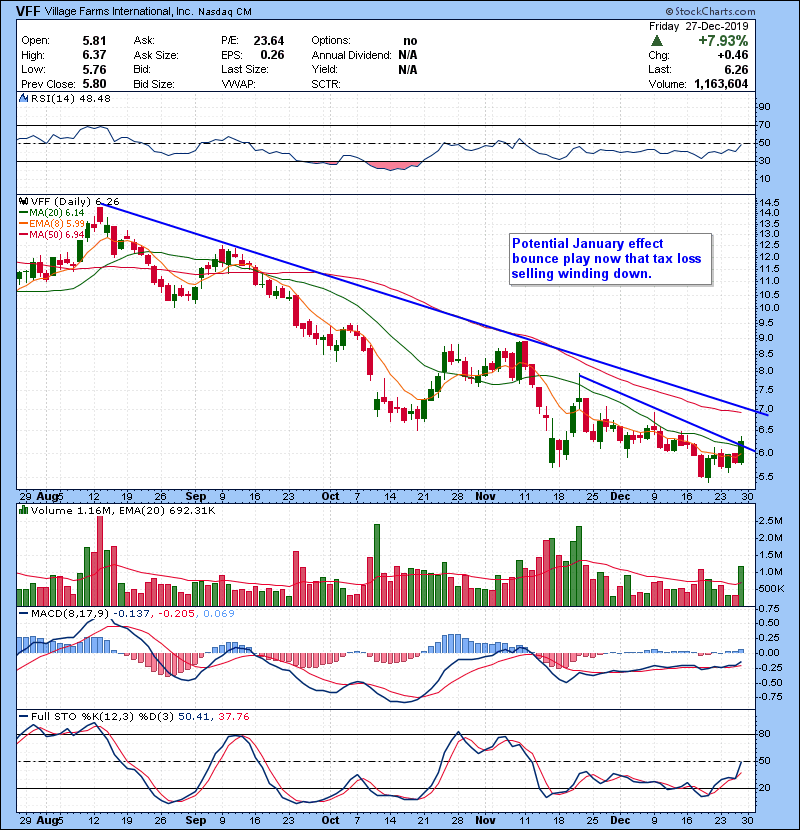This screenshot has height=830, width=800.
Task: Click the Volume 1.16M, EMA(20) 692.31K label
Action: (123, 511)
